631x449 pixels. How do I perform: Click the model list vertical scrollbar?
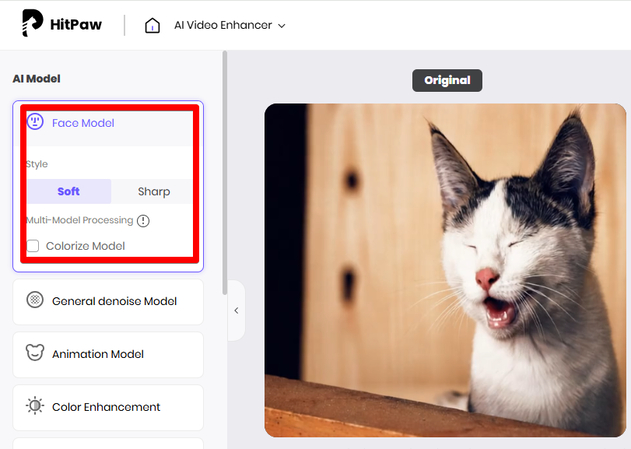click(225, 173)
